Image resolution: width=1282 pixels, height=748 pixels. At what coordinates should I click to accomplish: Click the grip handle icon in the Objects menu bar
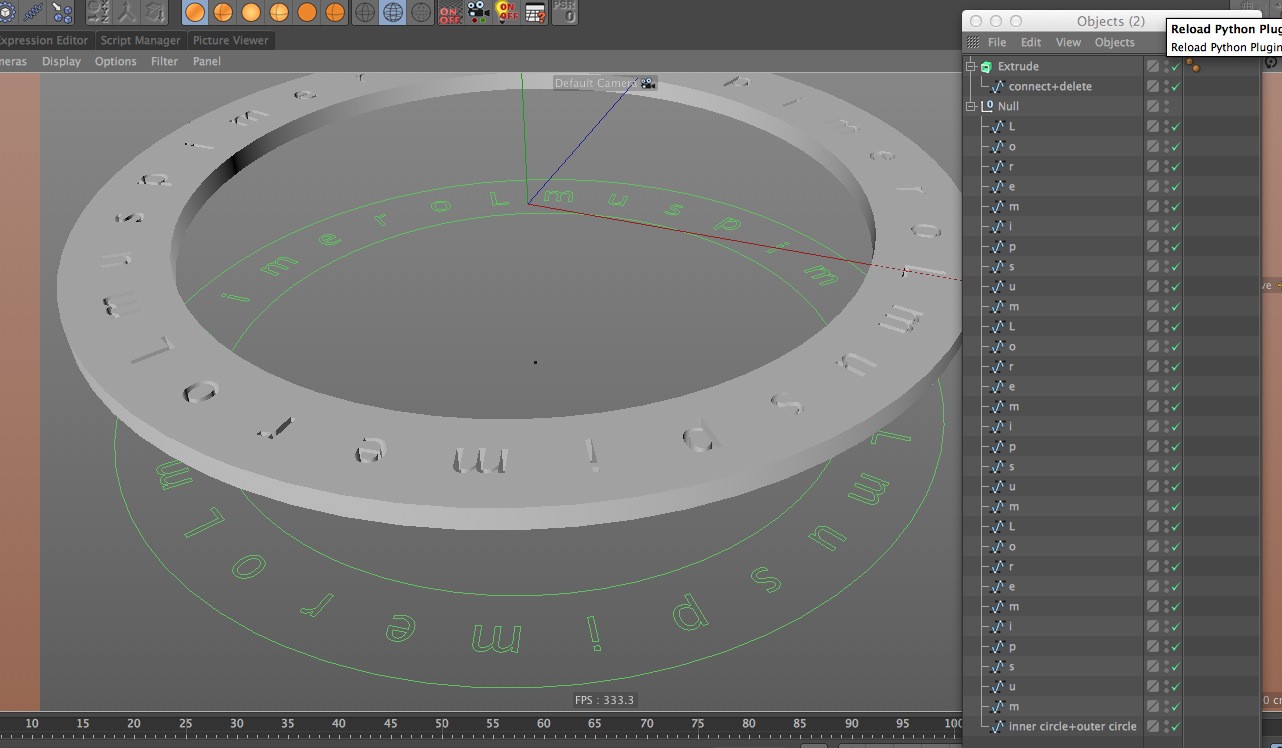coord(972,42)
